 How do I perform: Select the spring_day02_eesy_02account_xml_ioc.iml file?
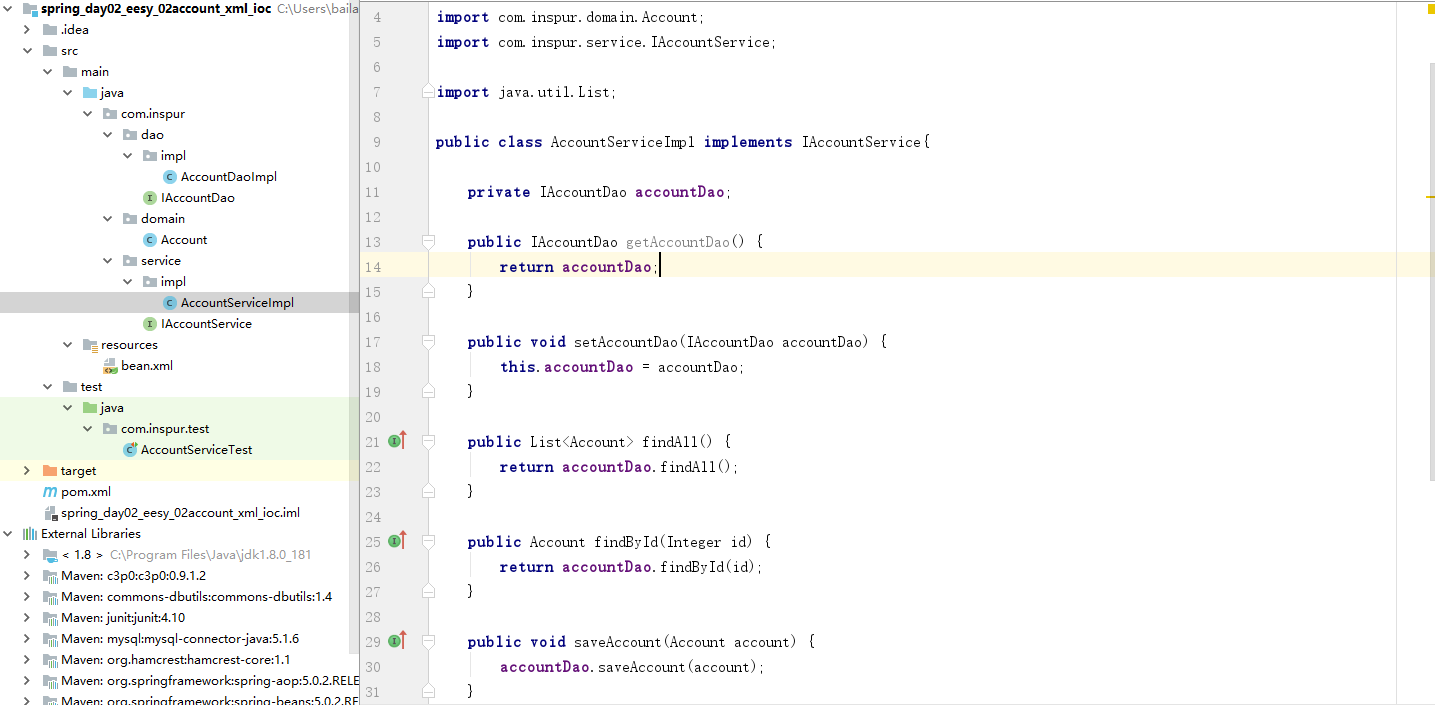[x=180, y=513]
